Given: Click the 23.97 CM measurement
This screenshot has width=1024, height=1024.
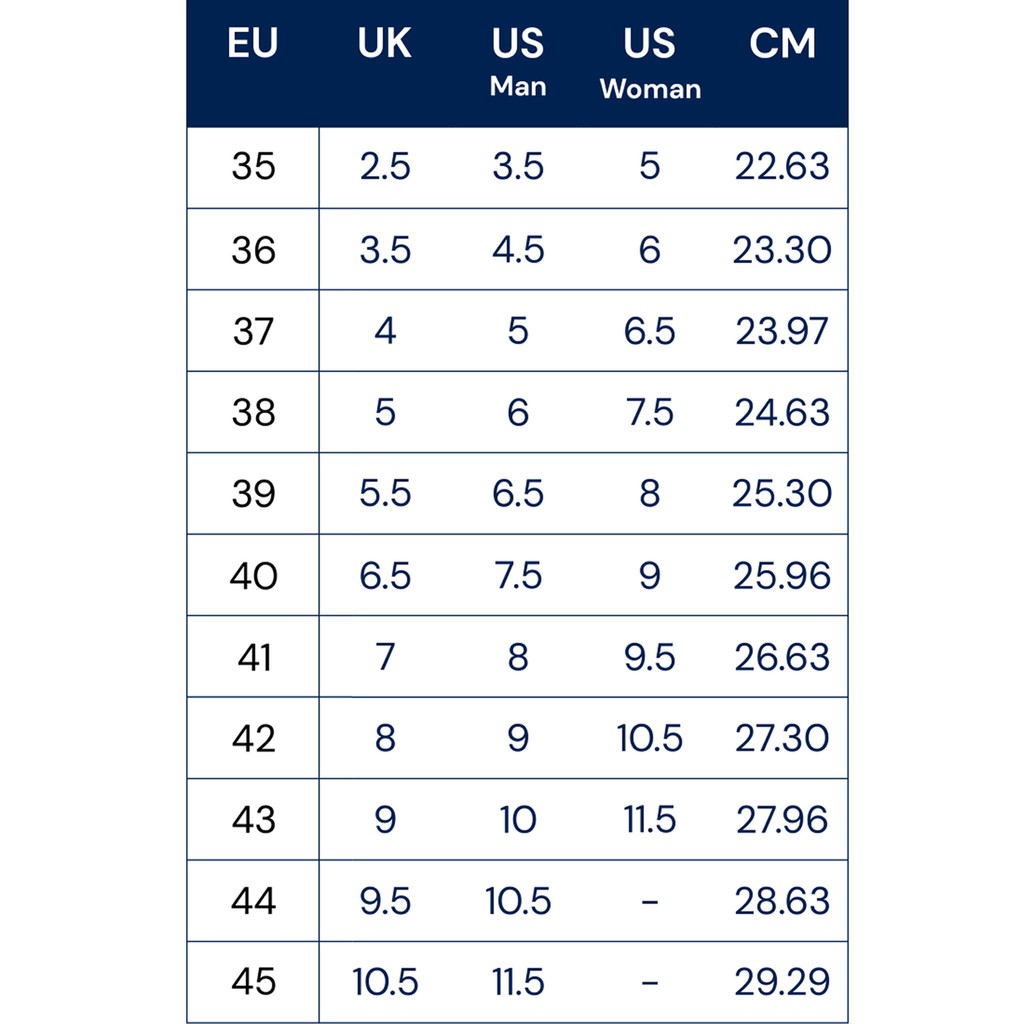Looking at the screenshot, I should pyautogui.click(x=782, y=331).
